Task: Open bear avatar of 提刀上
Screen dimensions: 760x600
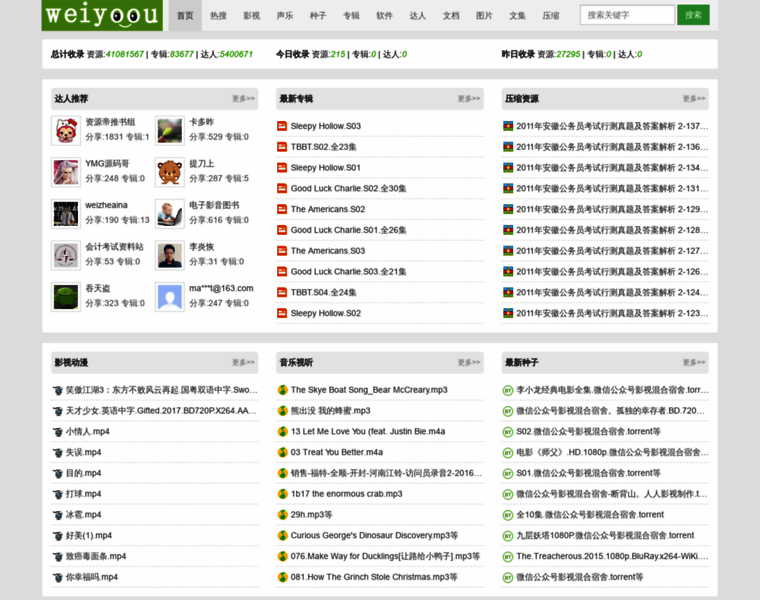Action: 170,172
